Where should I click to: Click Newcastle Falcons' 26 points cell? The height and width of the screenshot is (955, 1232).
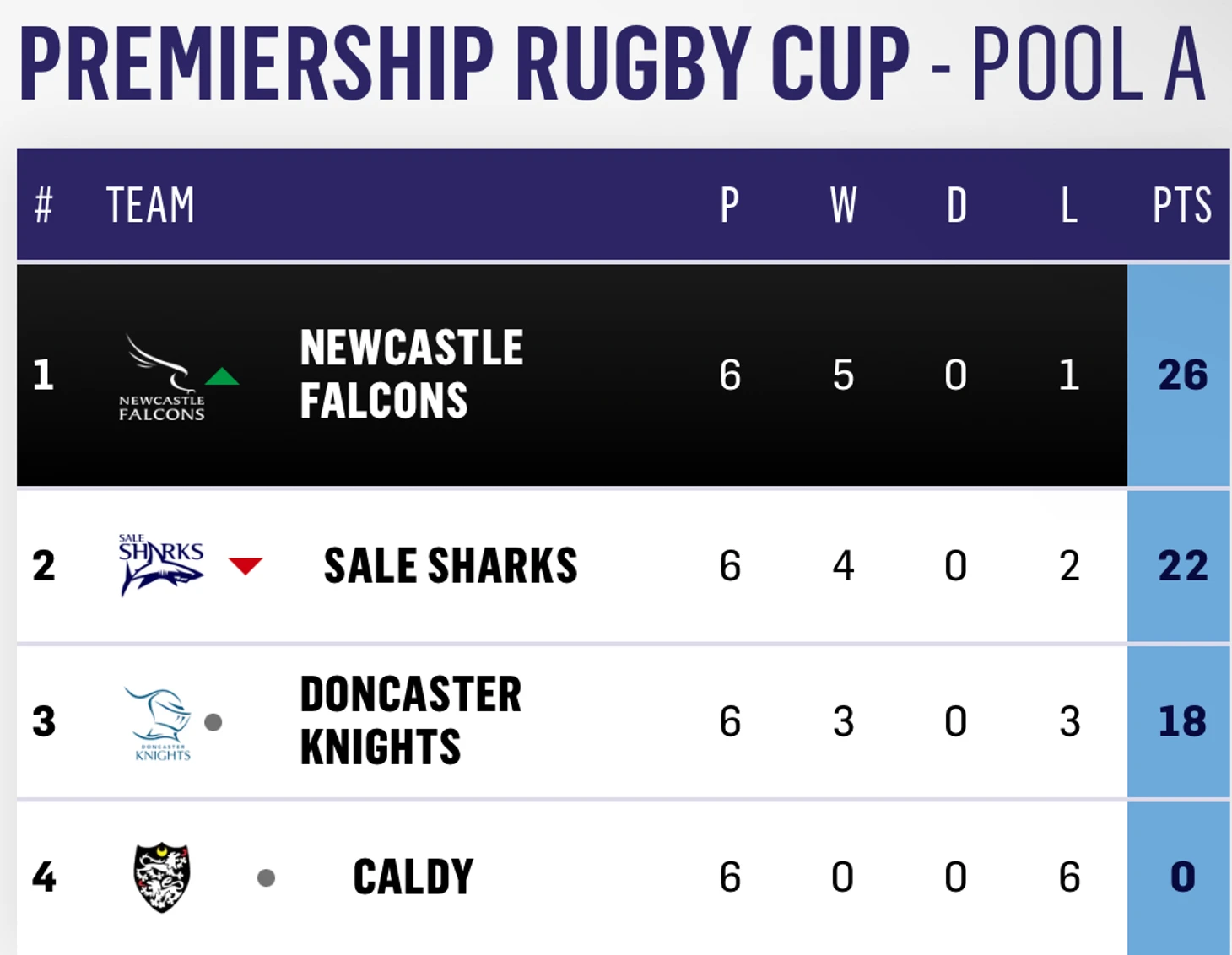click(x=1182, y=375)
